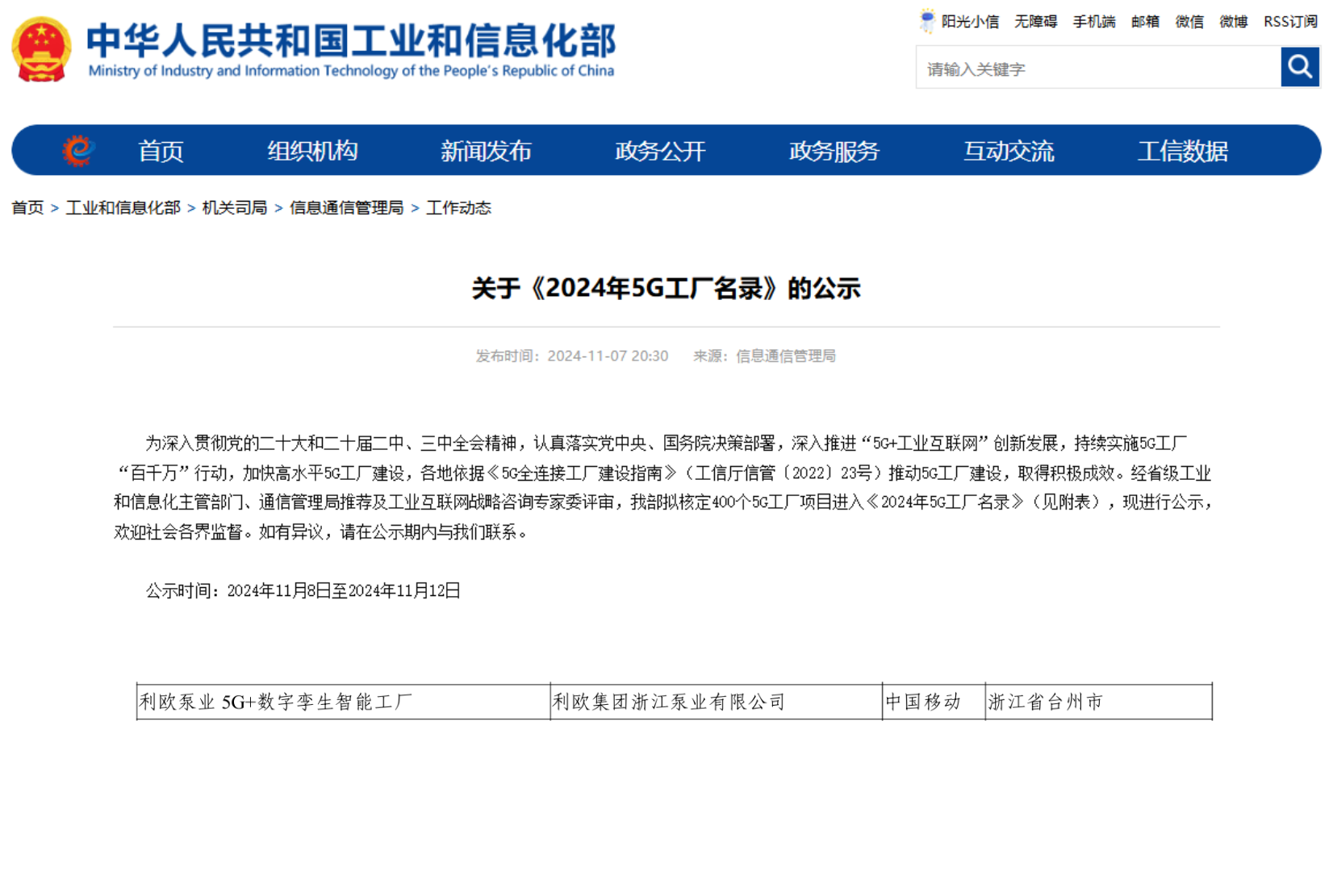Click the 微博 link at top
The height and width of the screenshot is (896, 1333).
click(x=1233, y=22)
